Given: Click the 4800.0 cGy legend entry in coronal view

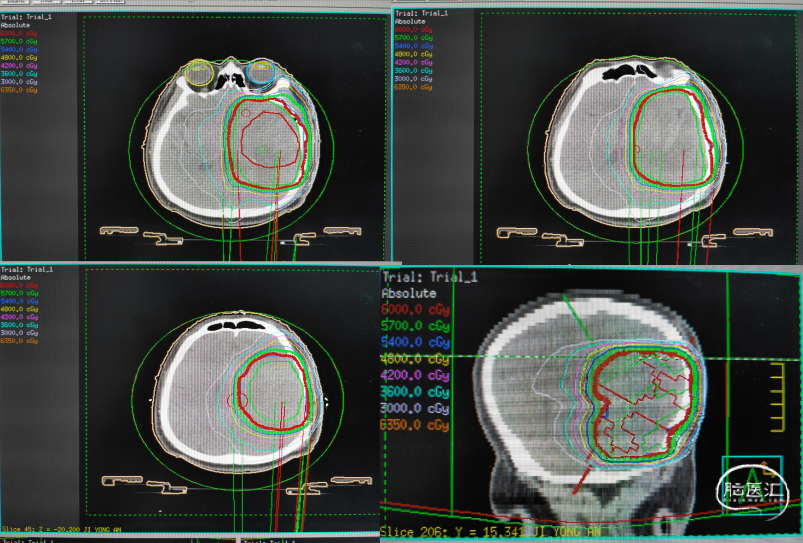Looking at the screenshot, I should 415,359.
